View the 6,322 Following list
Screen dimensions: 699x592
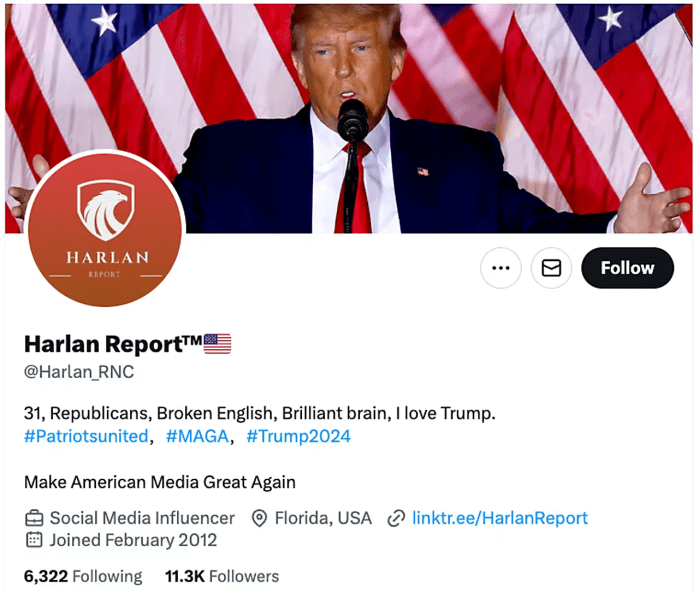(x=83, y=576)
